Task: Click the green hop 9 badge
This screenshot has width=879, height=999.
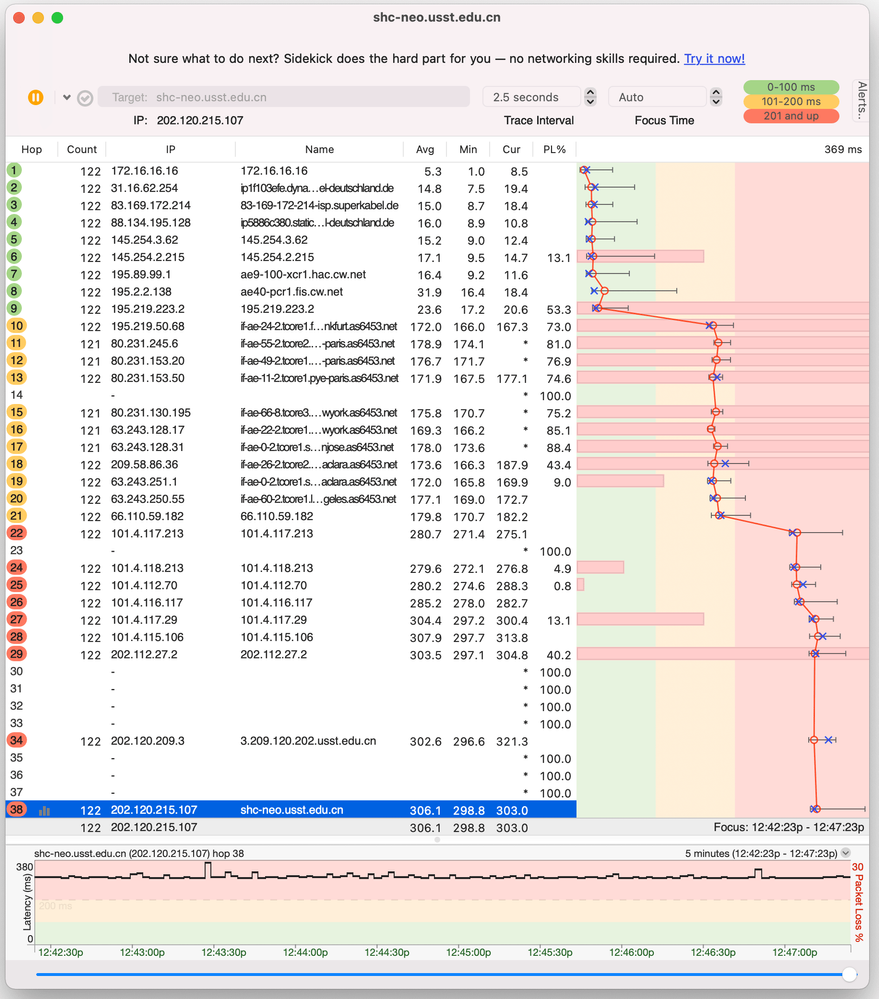Action: (14, 308)
